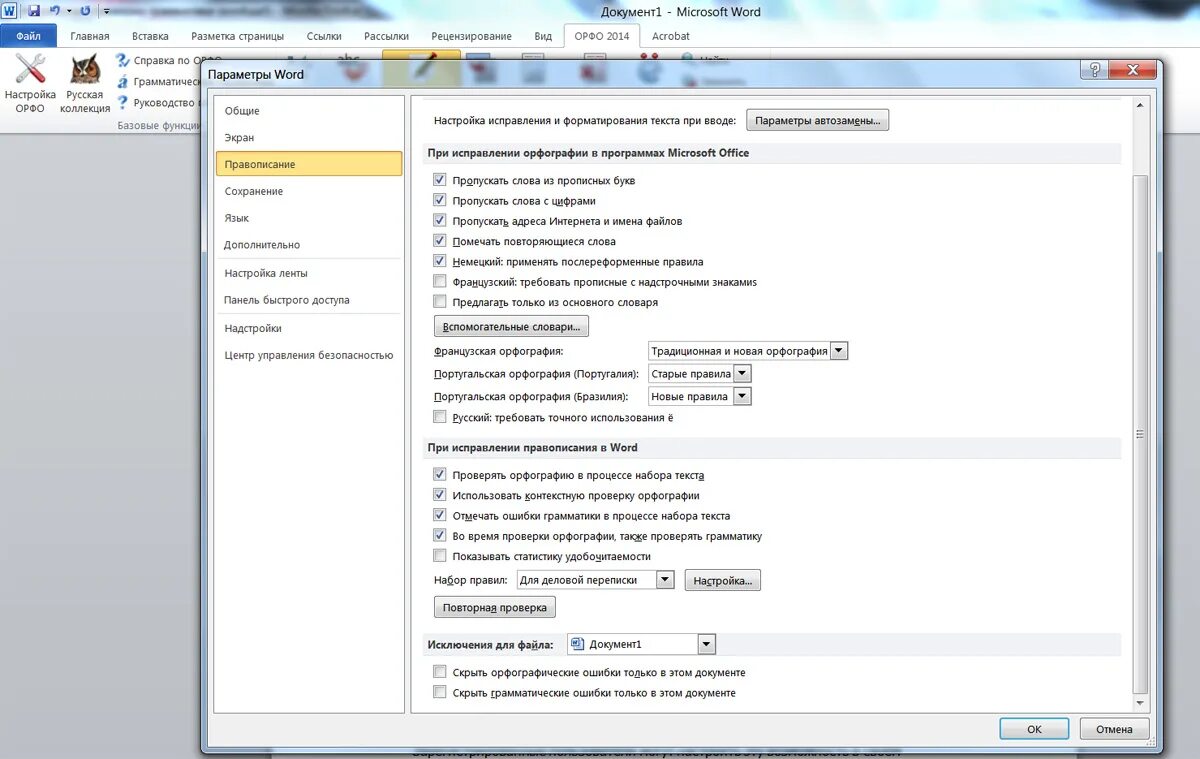1200x759 pixels.
Task: Click Параметры автозамены button
Action: [817, 120]
